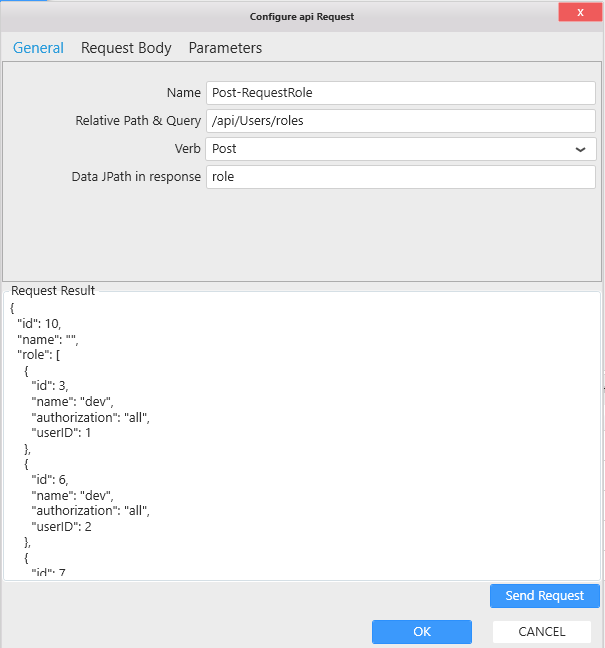Close the Configure api Request dialog
This screenshot has width=605, height=648.
click(580, 12)
